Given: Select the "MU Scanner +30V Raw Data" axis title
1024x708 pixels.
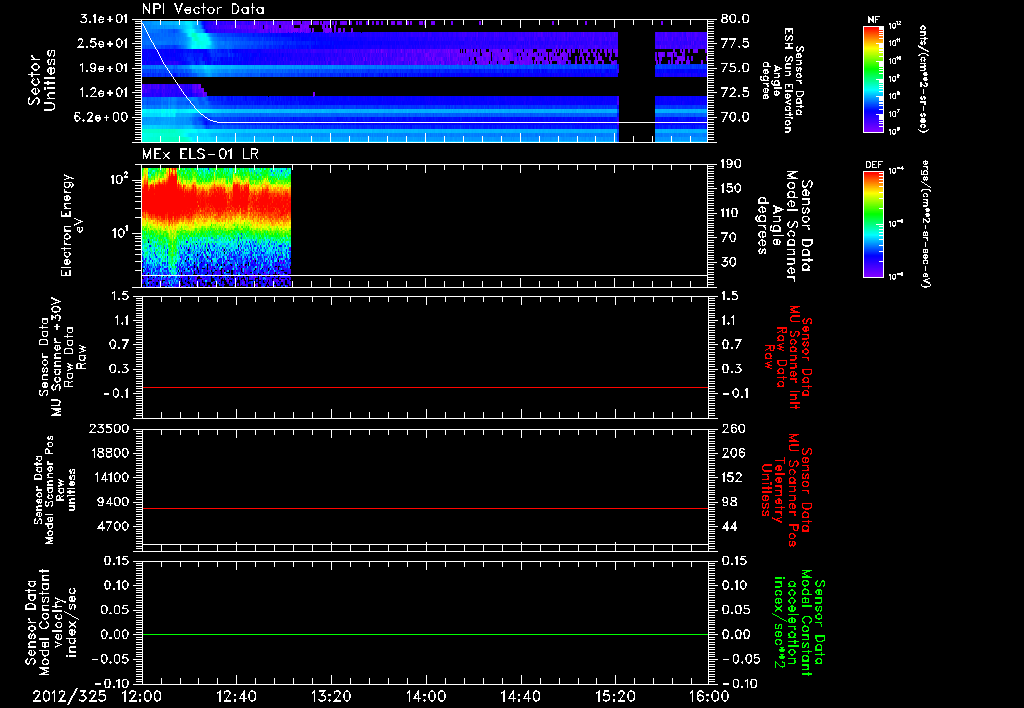Looking at the screenshot, I should 63,356.
